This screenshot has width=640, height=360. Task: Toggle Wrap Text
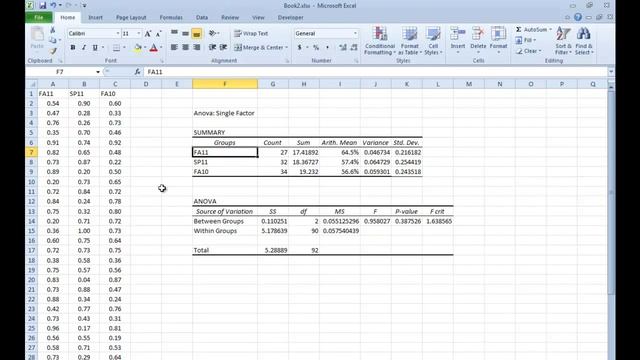251,33
